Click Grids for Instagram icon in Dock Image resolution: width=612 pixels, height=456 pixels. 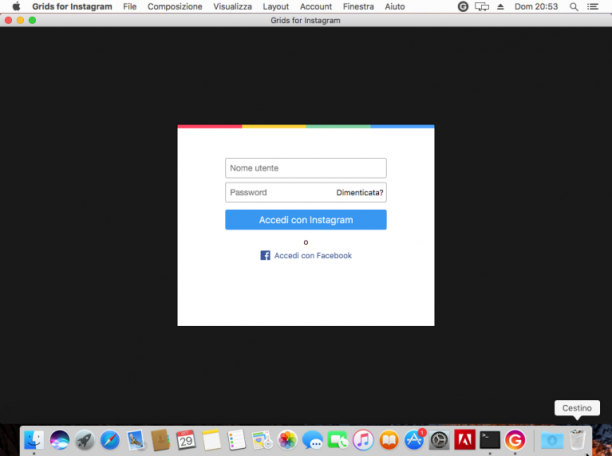515,440
